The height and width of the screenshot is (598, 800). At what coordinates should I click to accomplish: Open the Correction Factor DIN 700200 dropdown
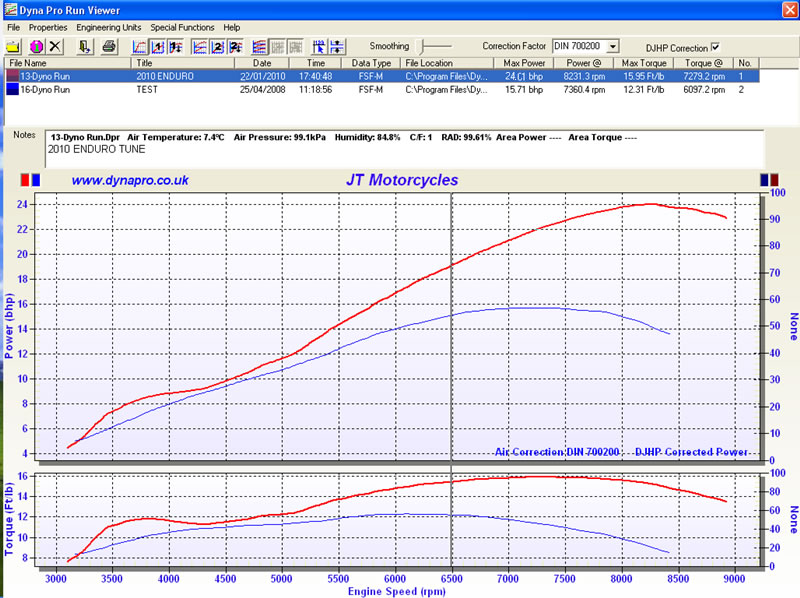point(613,46)
